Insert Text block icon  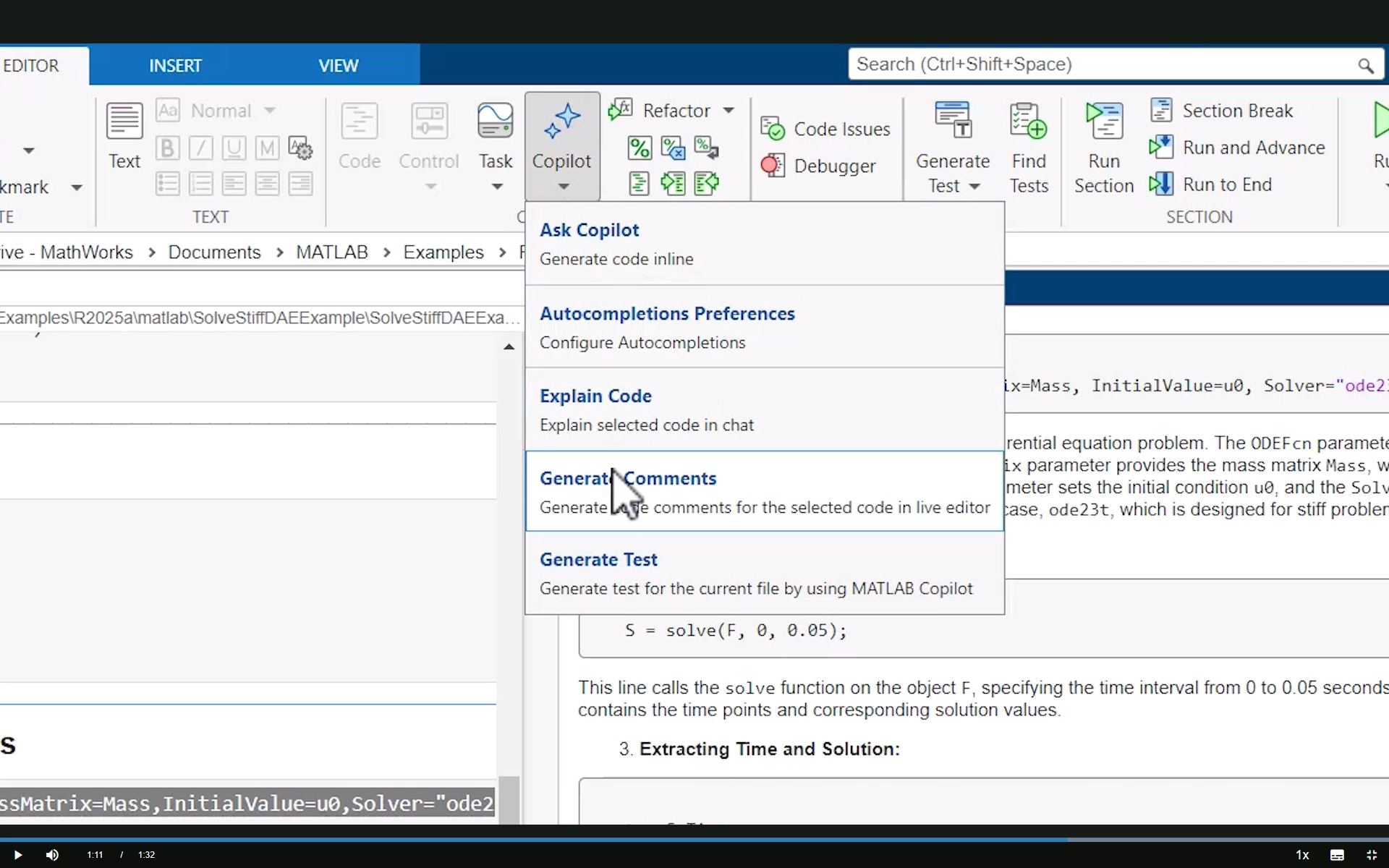[x=124, y=121]
